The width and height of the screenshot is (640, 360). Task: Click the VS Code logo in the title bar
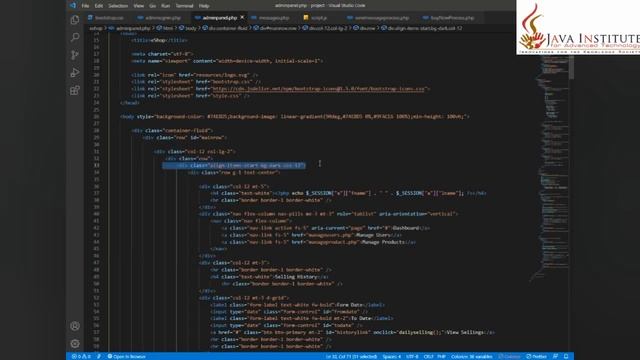point(73,5)
